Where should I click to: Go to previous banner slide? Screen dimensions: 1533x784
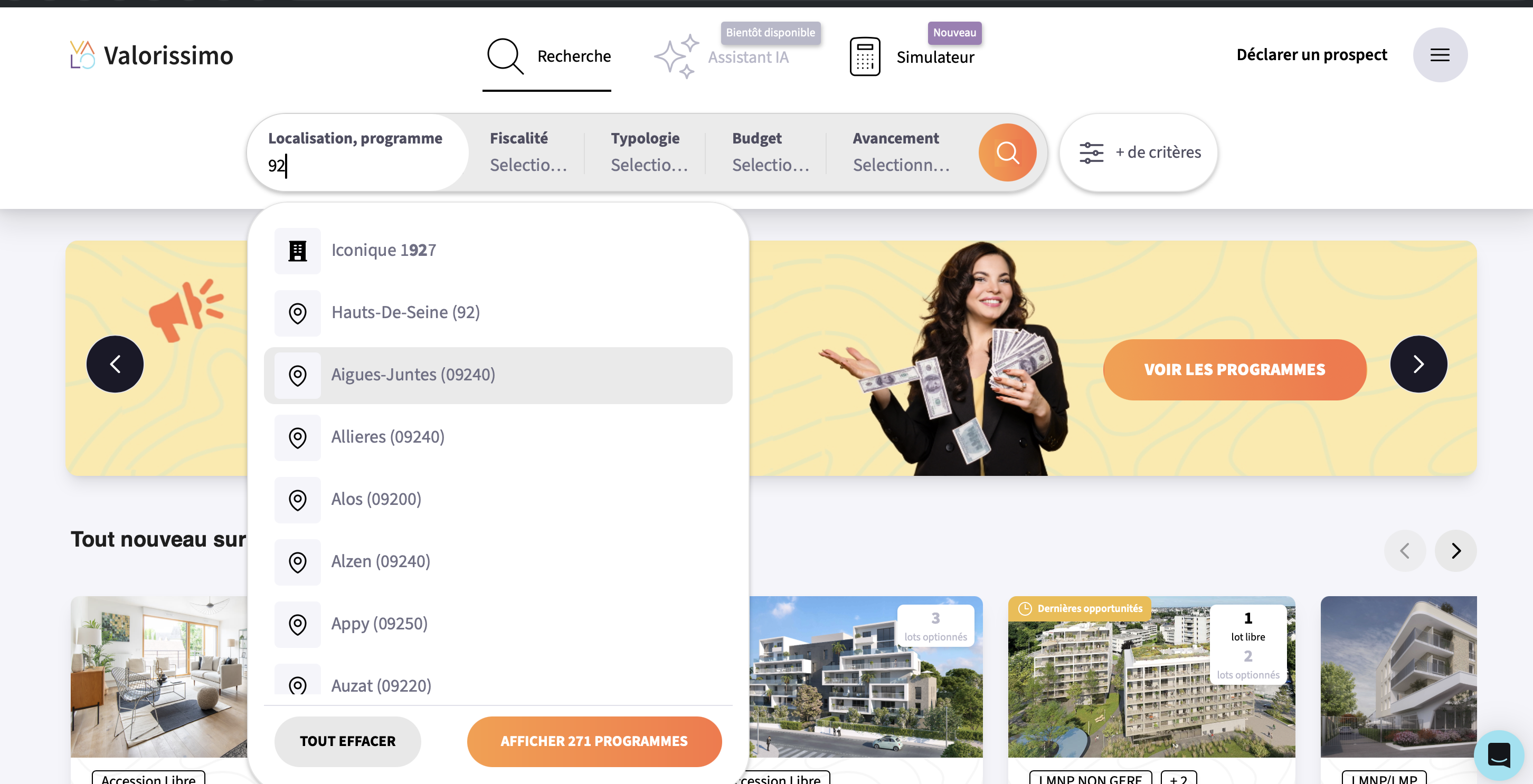tap(115, 364)
